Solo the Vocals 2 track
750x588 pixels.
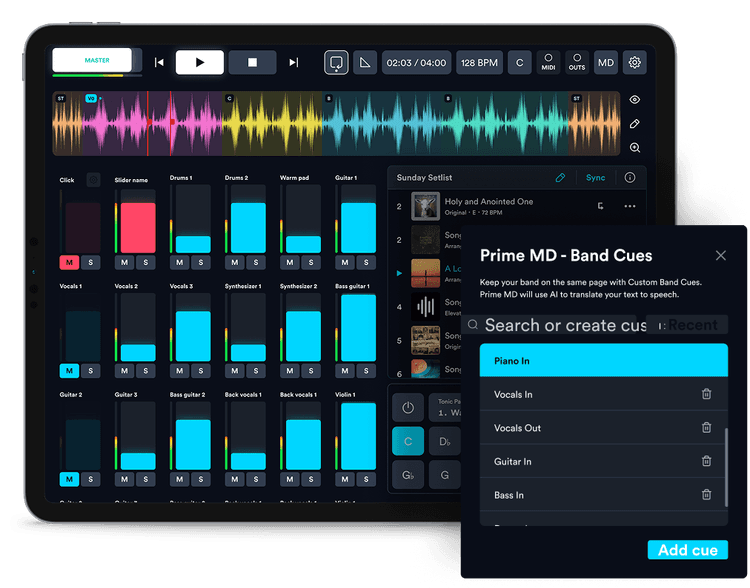point(145,371)
